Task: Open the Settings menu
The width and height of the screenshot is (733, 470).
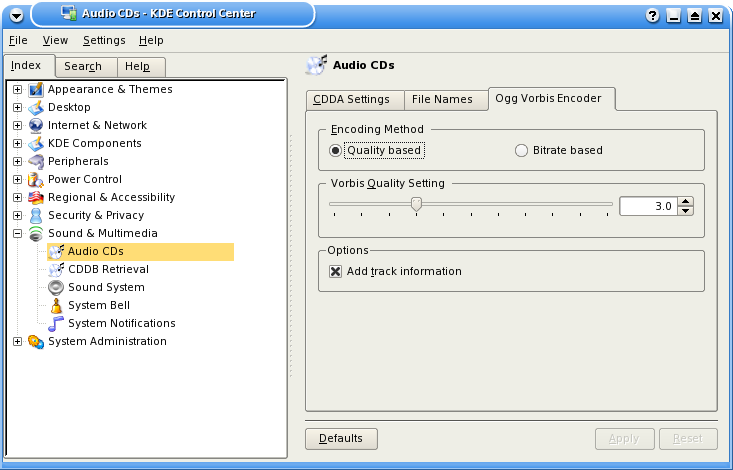Action: (104, 40)
